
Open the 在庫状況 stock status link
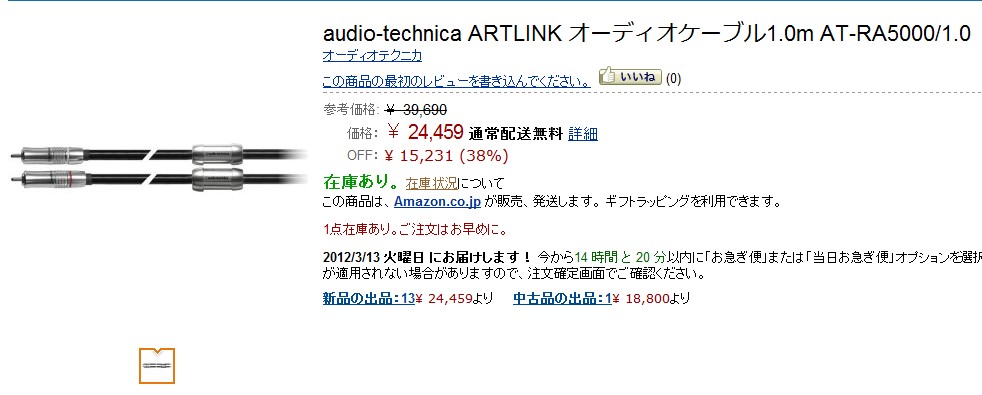click(432, 183)
